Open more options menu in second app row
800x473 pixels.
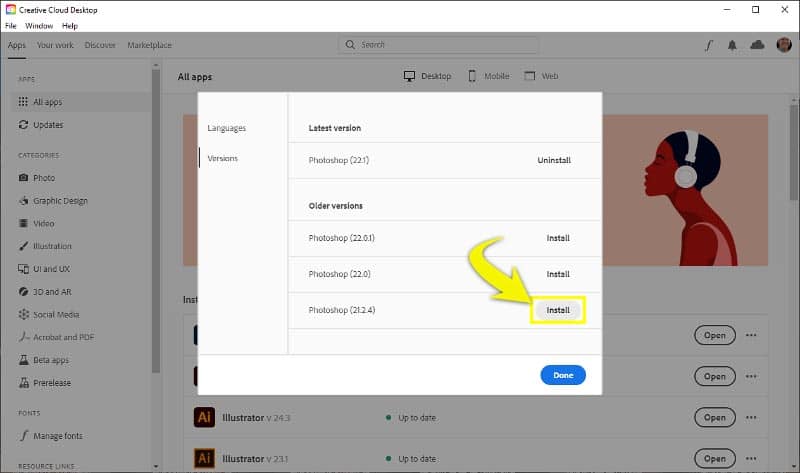pyautogui.click(x=751, y=376)
